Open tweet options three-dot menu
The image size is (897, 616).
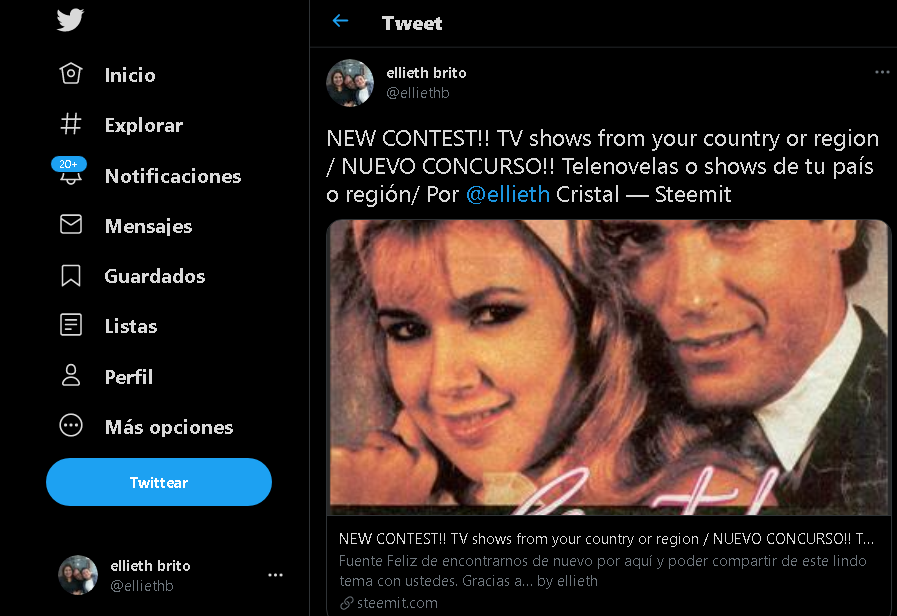882,72
